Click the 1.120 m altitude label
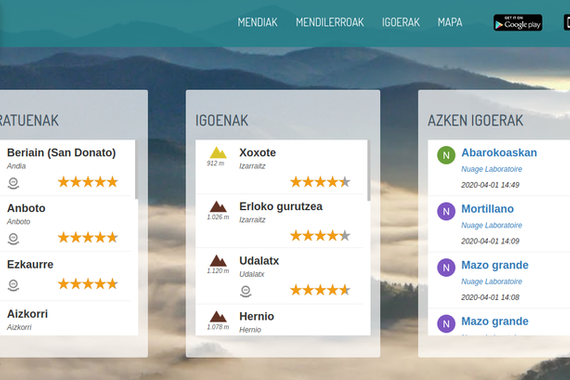Image resolution: width=570 pixels, height=380 pixels. click(218, 271)
